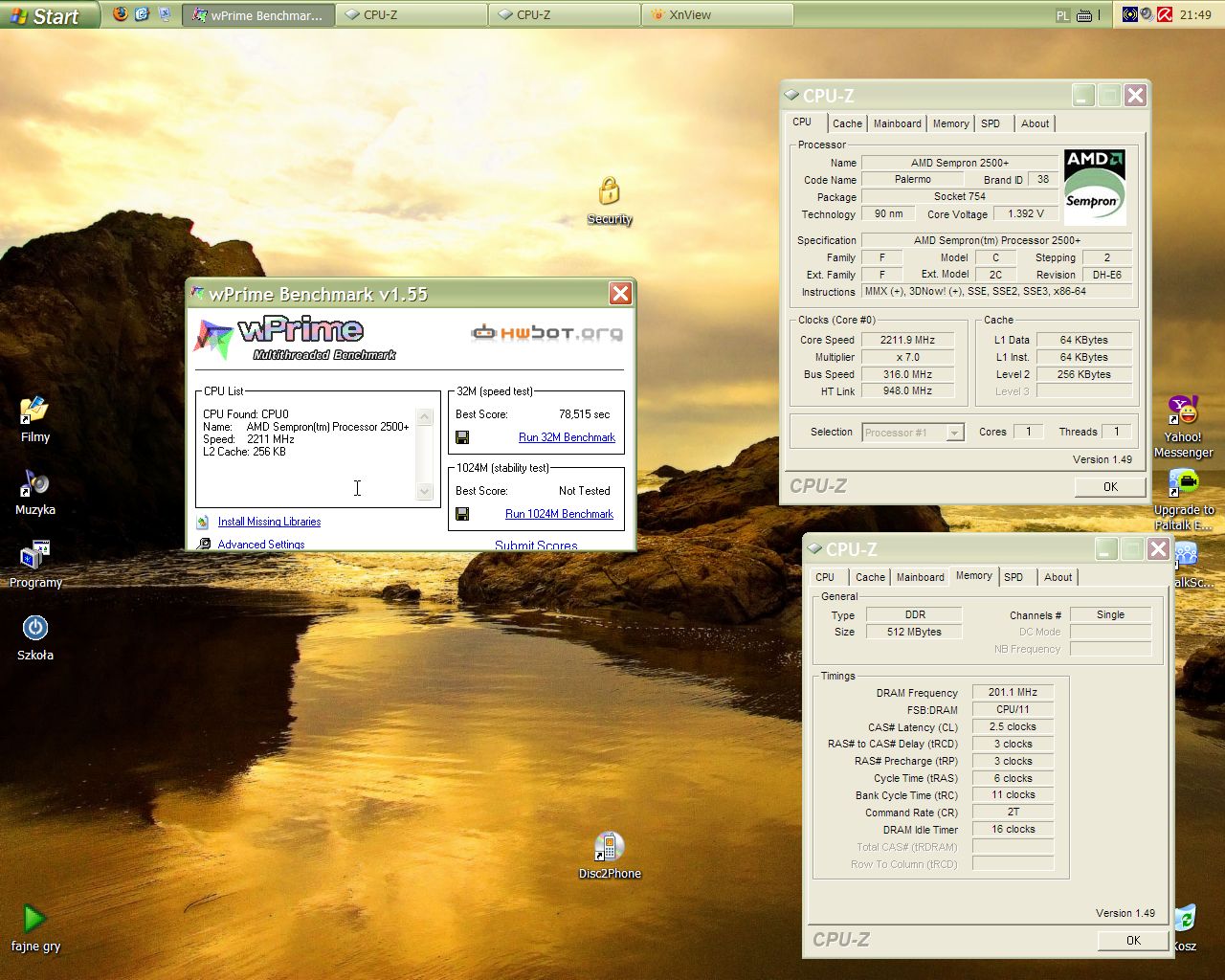Viewport: 1225px width, 980px height.
Task: Open the red Avira umbrella tray icon
Action: tap(1165, 14)
